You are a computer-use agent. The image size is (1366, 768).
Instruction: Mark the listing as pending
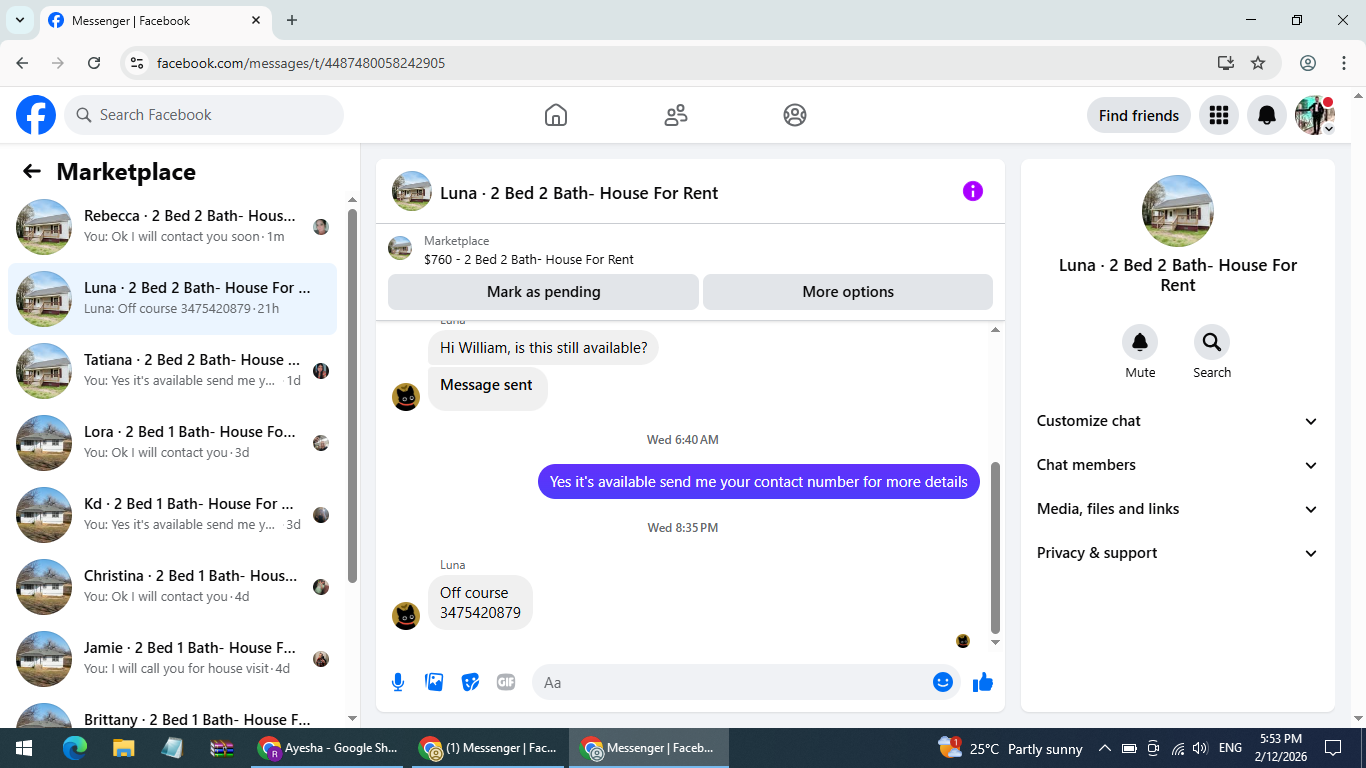click(x=543, y=292)
